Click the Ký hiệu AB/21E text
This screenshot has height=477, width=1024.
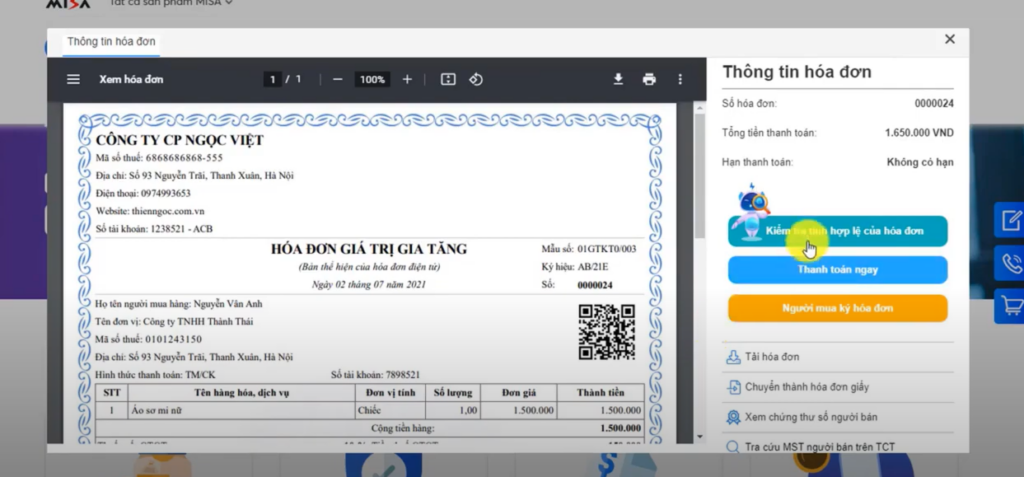575,267
